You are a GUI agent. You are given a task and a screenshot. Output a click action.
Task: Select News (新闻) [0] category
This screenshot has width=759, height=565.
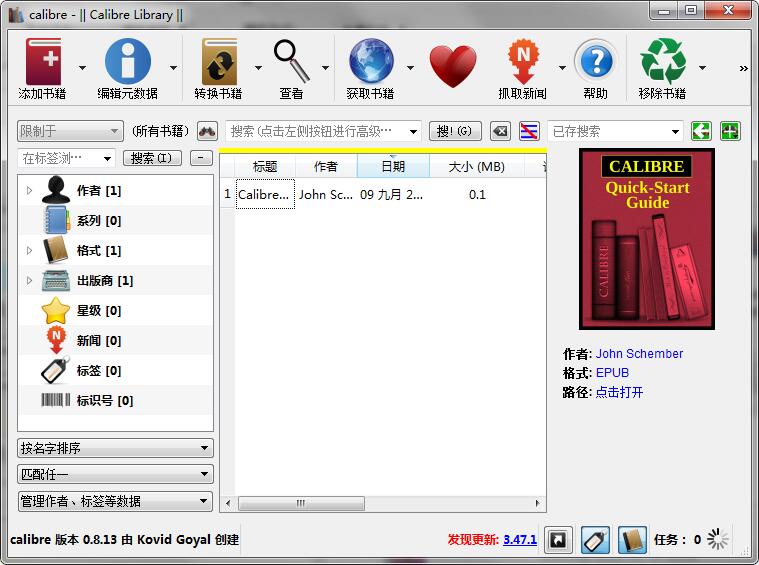click(115, 340)
